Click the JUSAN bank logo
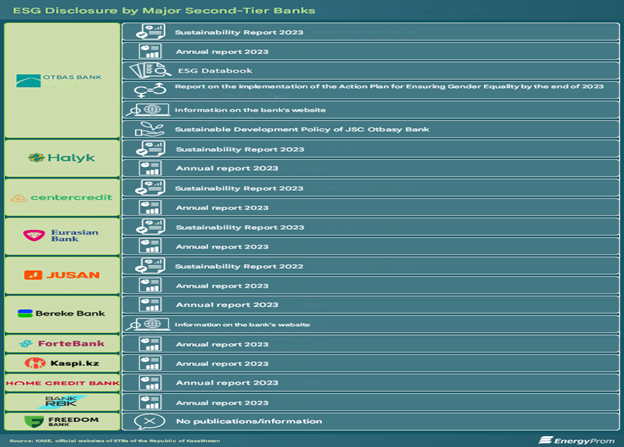The width and height of the screenshot is (624, 447). pyautogui.click(x=62, y=275)
